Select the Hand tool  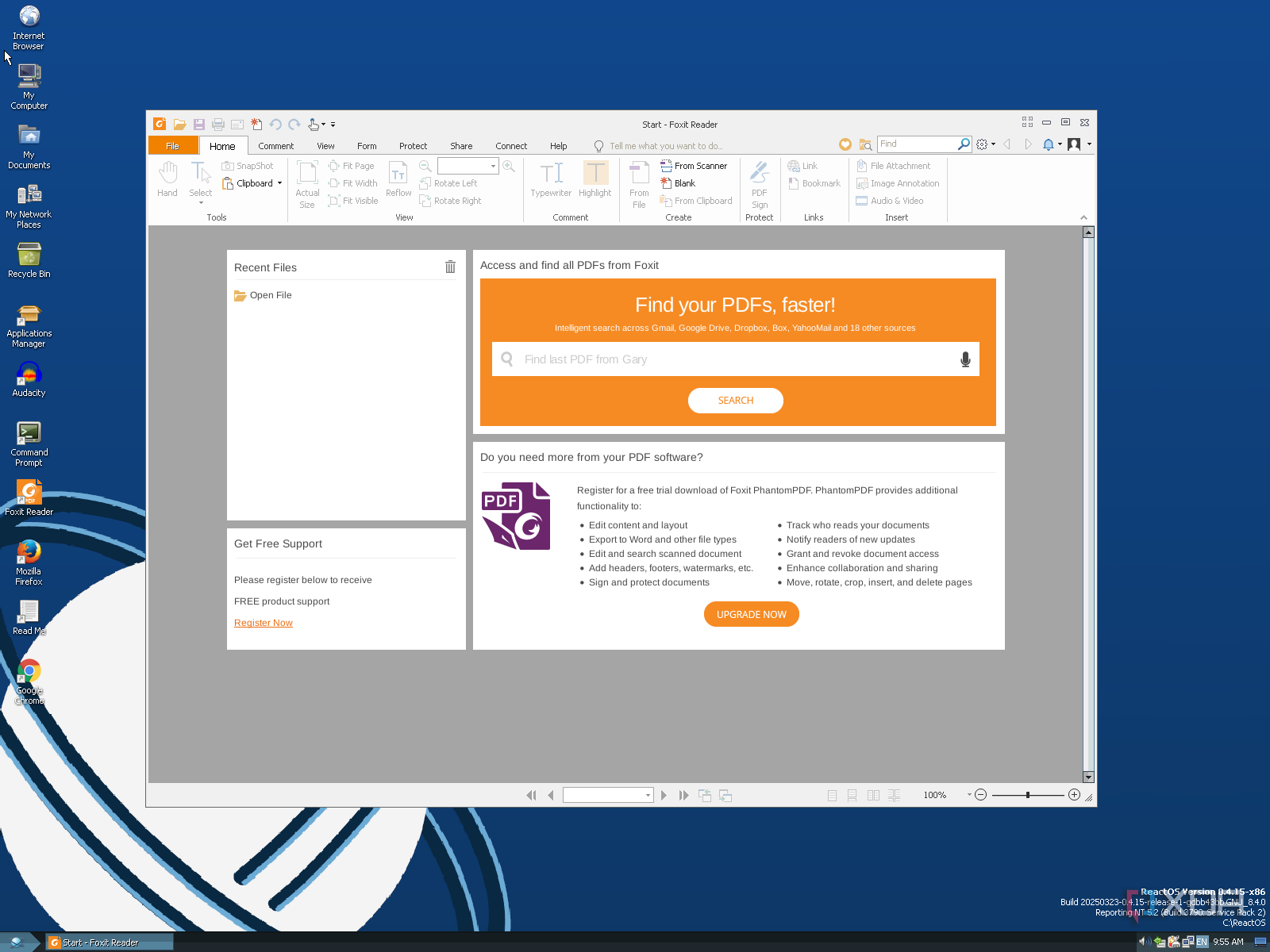167,179
